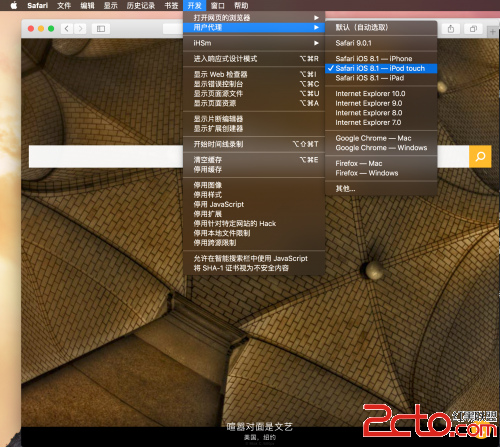This screenshot has width=500, height=447.
Task: Toggle 允许在智能搜索栏中使用 JavaScript
Action: (x=254, y=258)
